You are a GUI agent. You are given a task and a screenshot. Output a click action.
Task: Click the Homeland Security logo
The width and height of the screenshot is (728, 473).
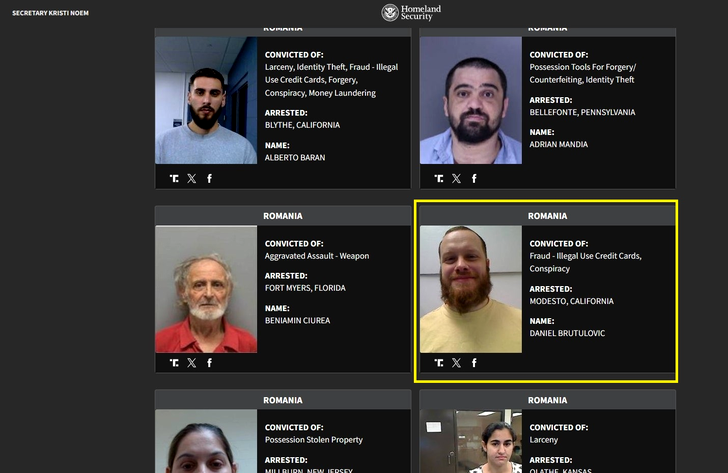[x=411, y=13]
